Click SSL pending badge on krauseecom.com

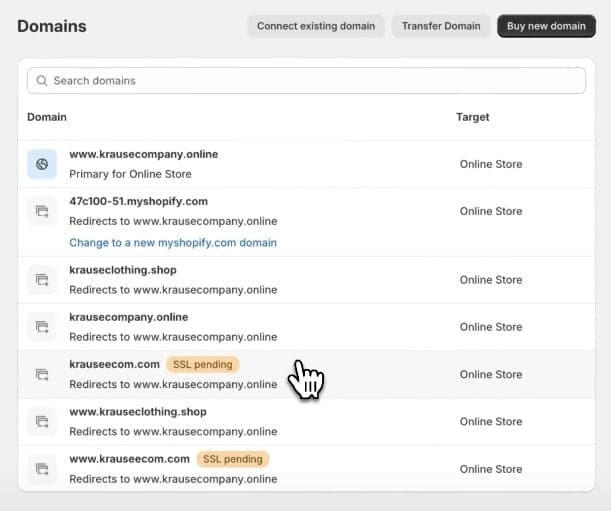[x=203, y=364]
